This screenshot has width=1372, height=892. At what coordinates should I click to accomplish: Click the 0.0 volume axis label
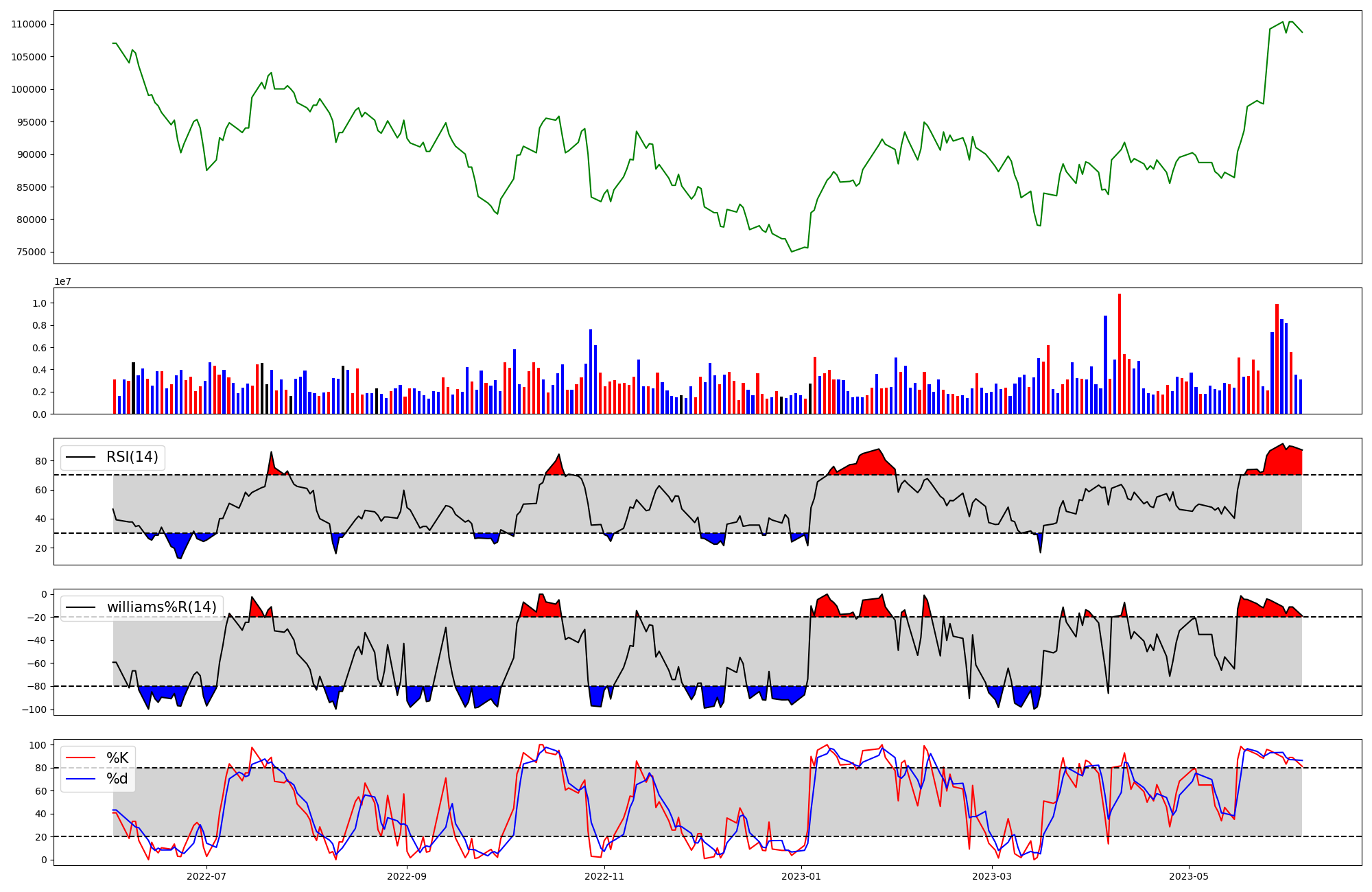(x=39, y=414)
